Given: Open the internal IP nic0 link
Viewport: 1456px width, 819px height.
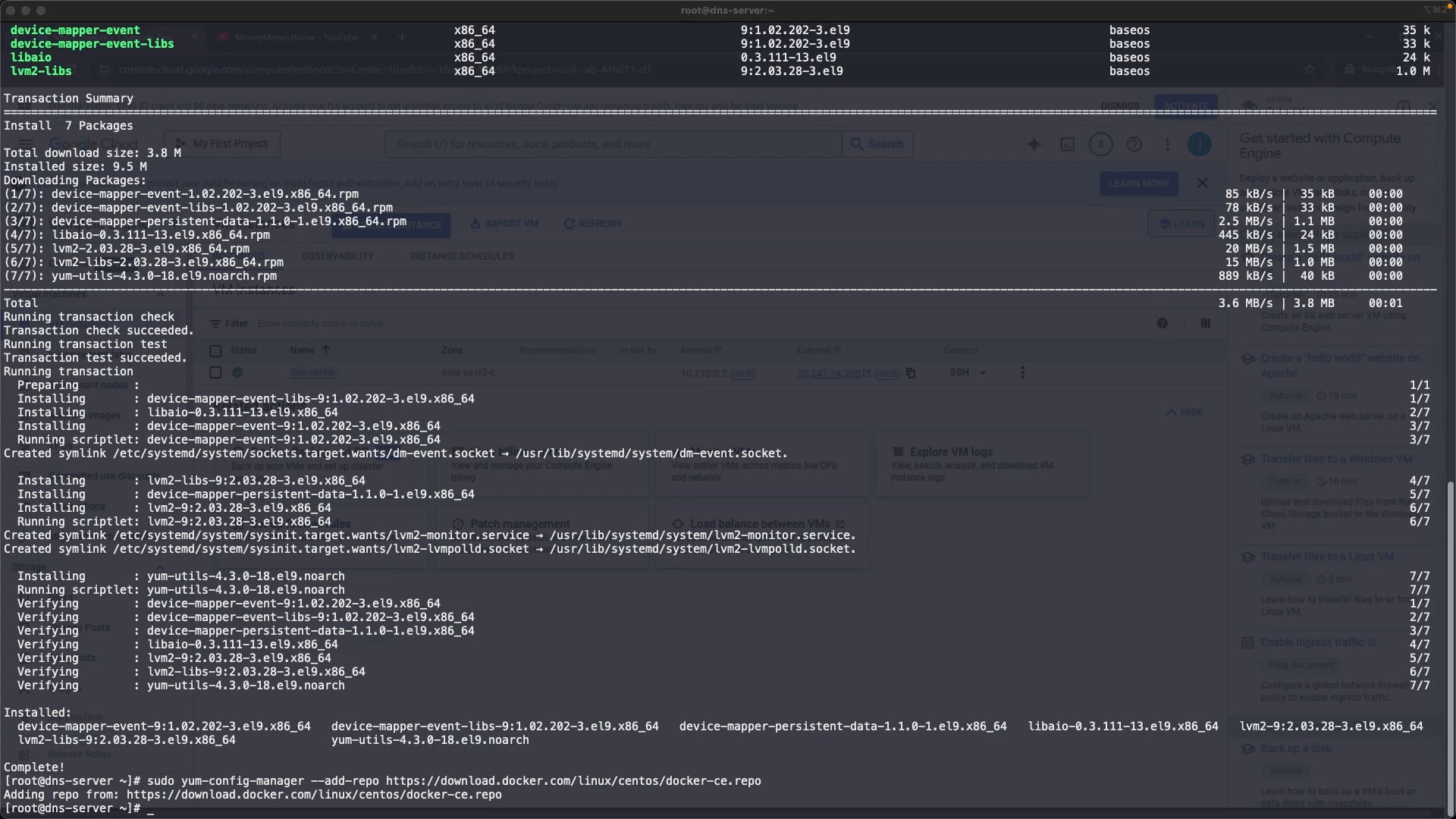Looking at the screenshot, I should pos(742,373).
